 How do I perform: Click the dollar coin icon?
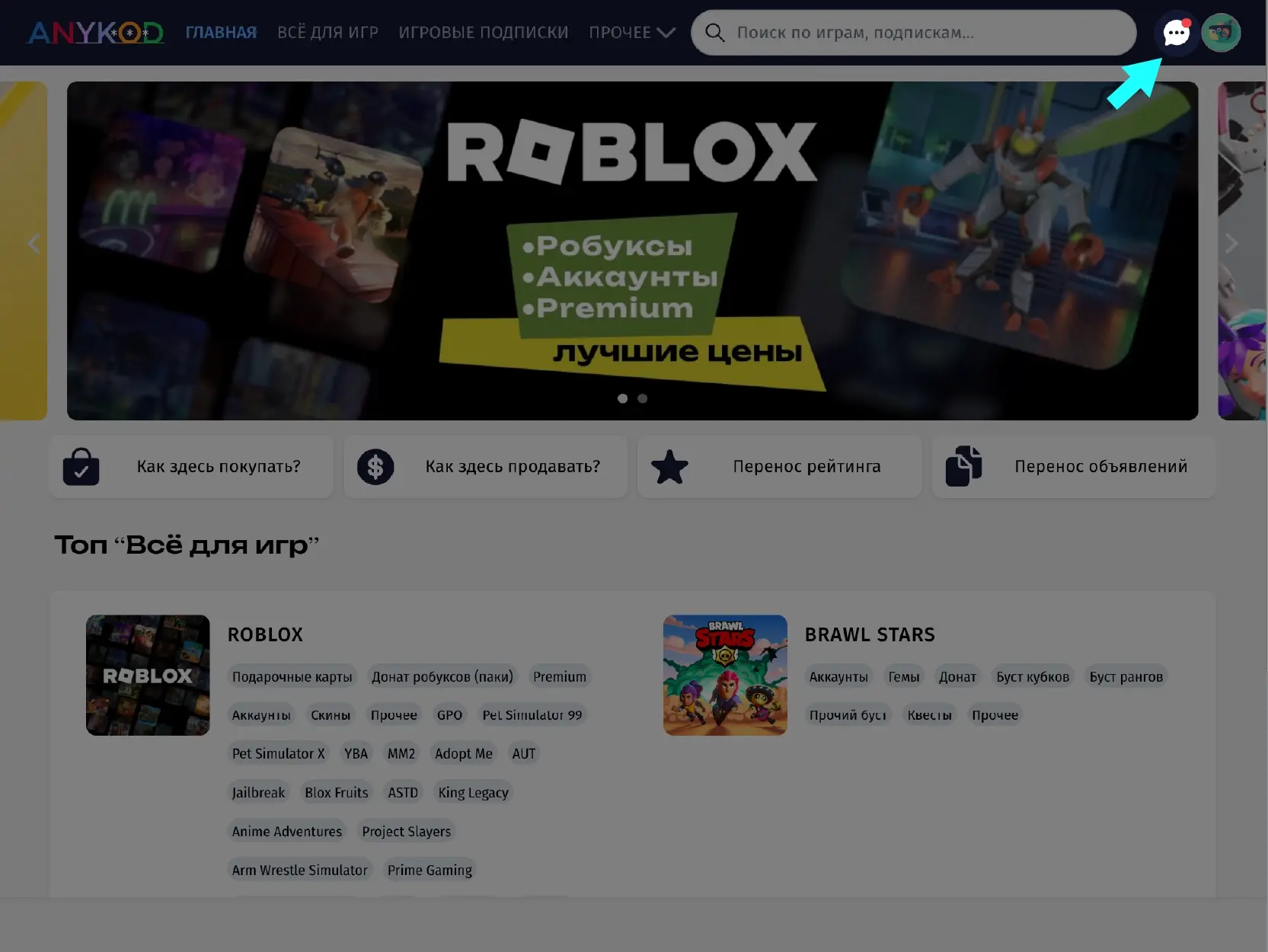pos(375,467)
